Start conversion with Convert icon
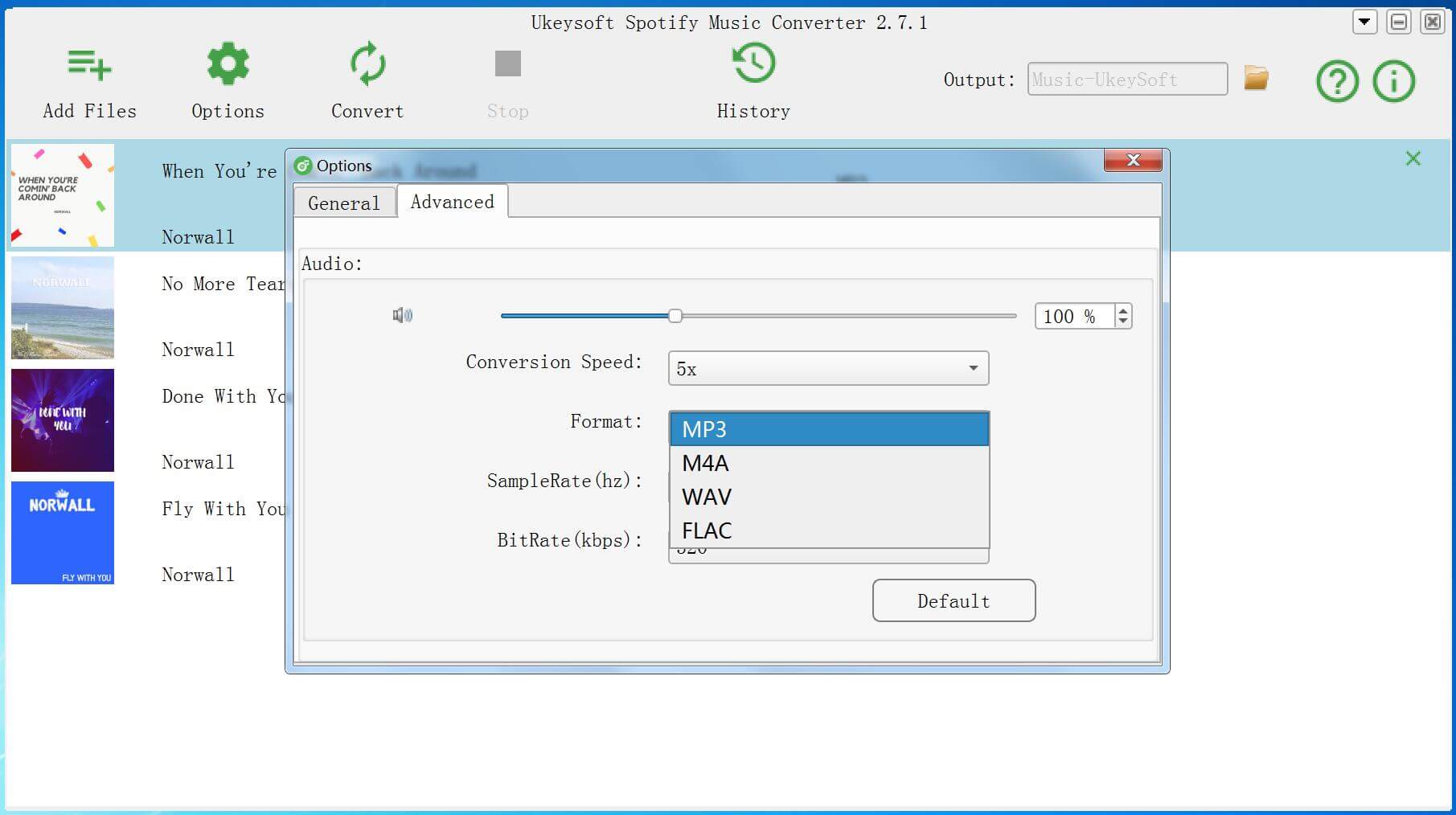The image size is (1456, 815). (367, 63)
